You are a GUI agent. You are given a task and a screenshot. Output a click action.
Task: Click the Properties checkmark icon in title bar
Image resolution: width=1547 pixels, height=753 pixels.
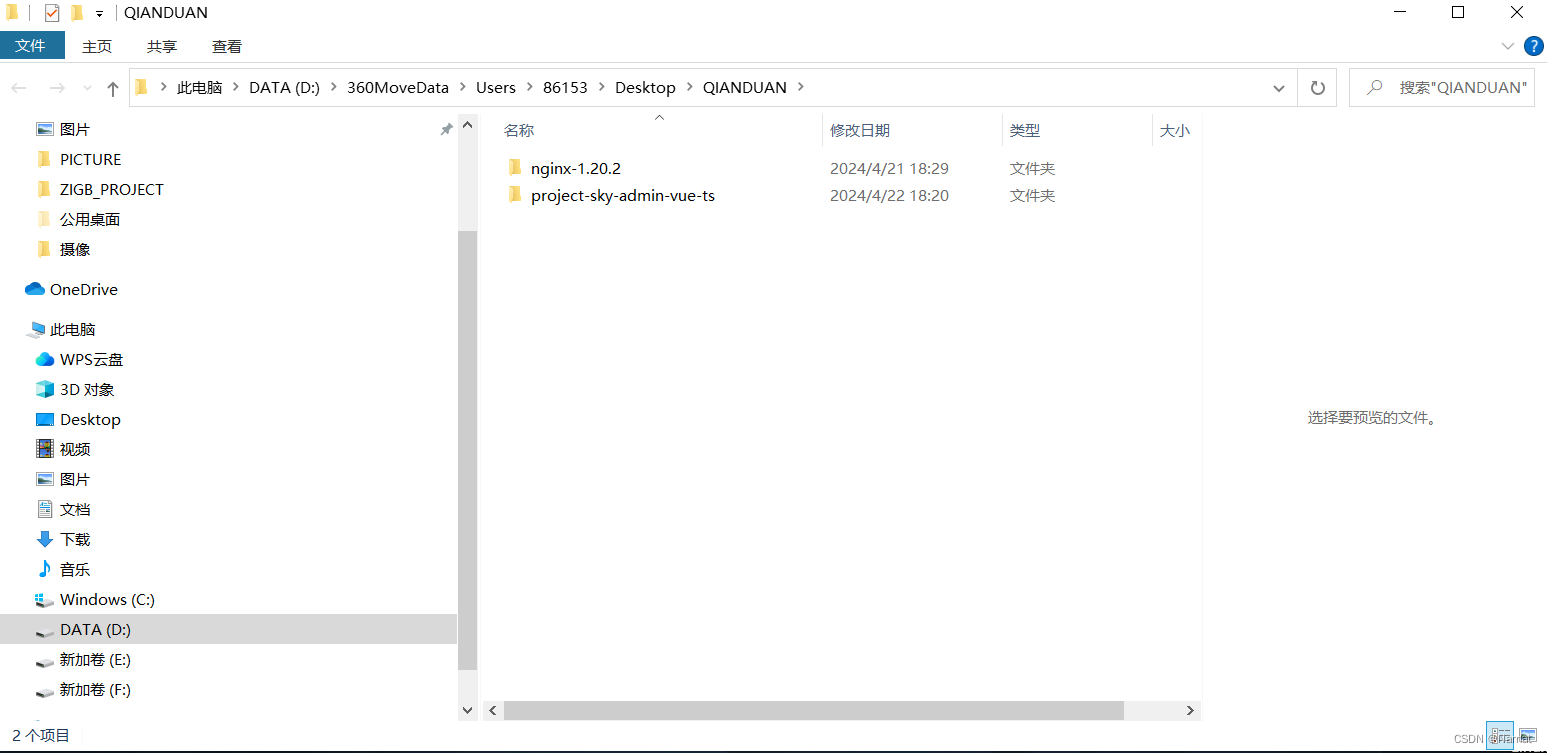point(52,13)
